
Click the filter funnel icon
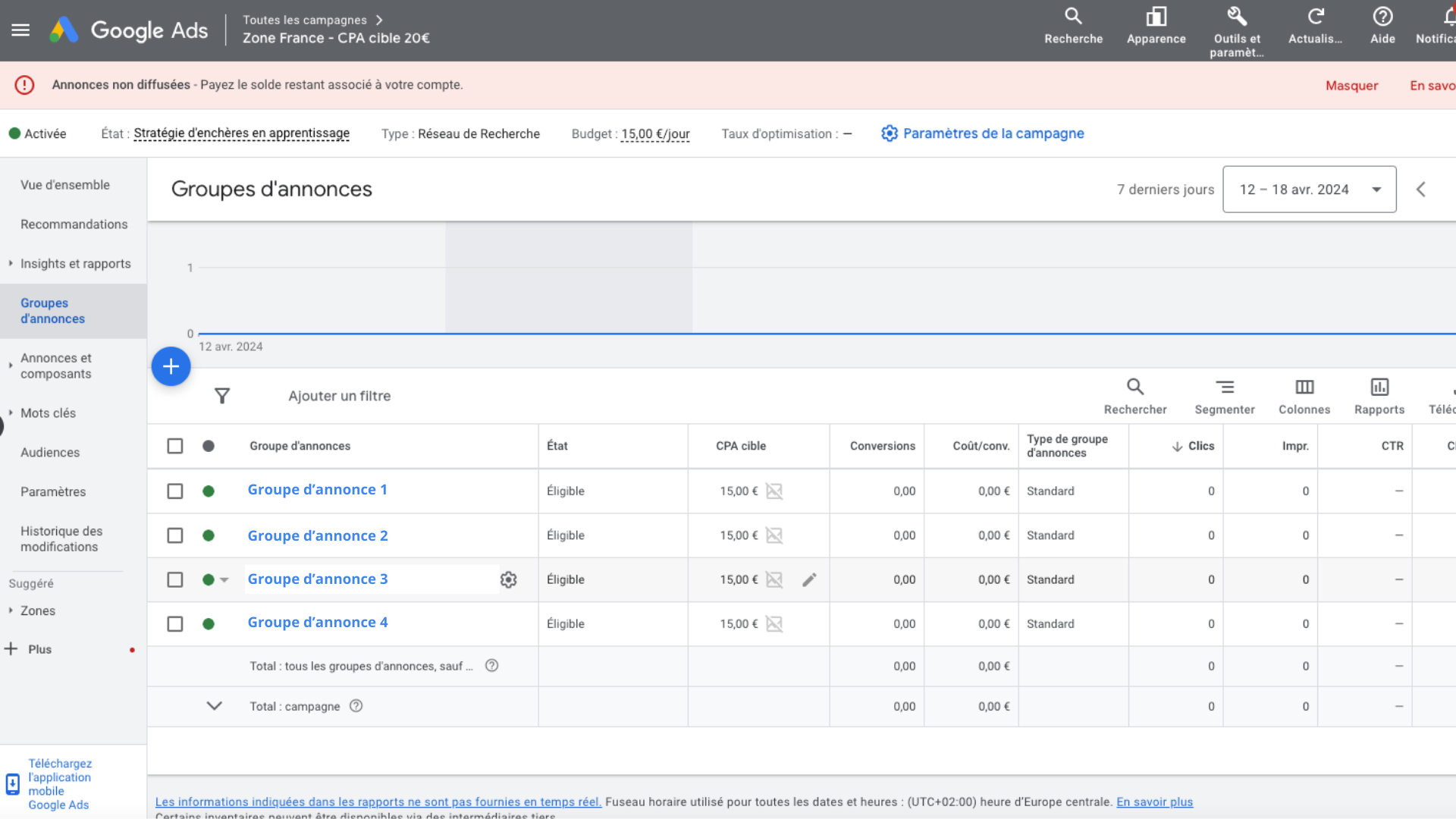(x=222, y=396)
